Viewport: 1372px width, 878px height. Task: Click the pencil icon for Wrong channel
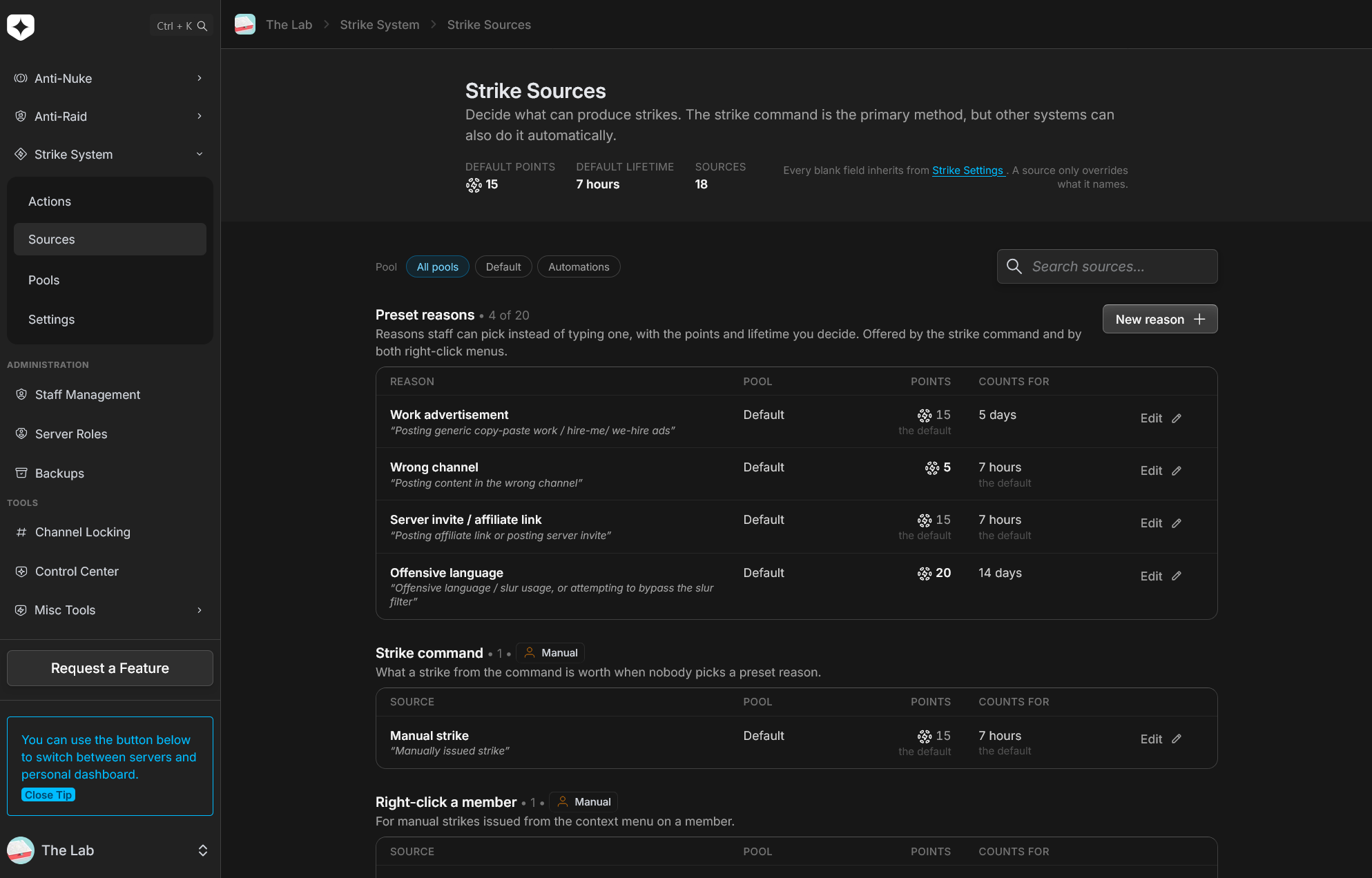click(1177, 471)
